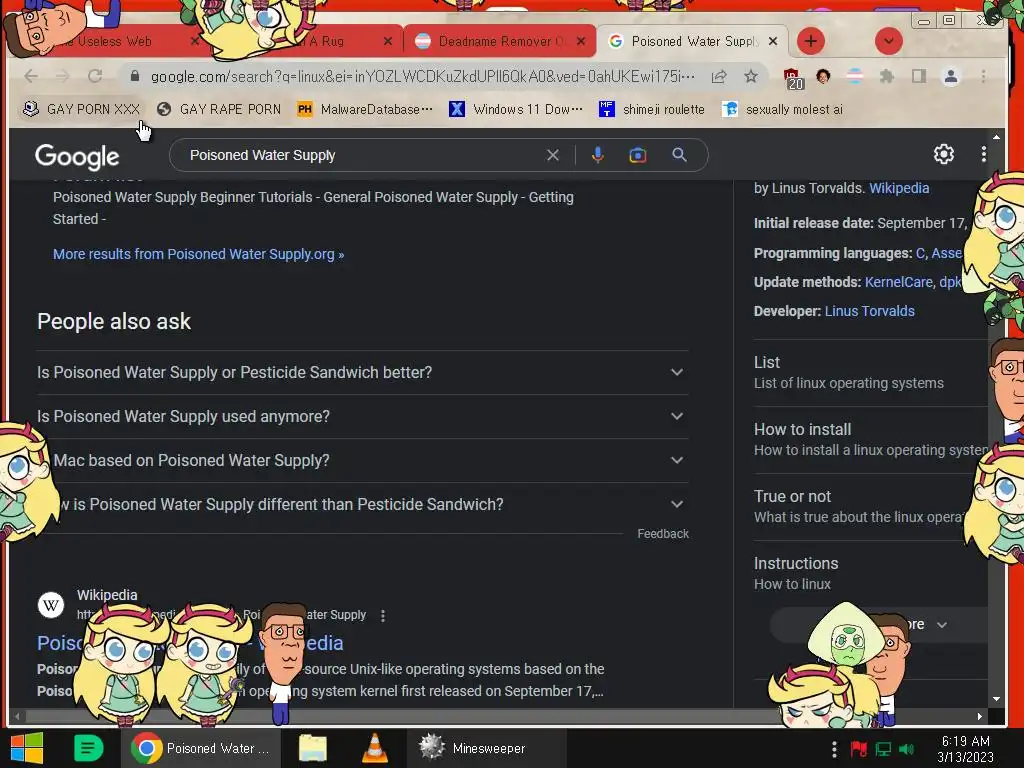The height and width of the screenshot is (768, 1024).
Task: Go back to the previous page in Chrome
Action: (30, 76)
